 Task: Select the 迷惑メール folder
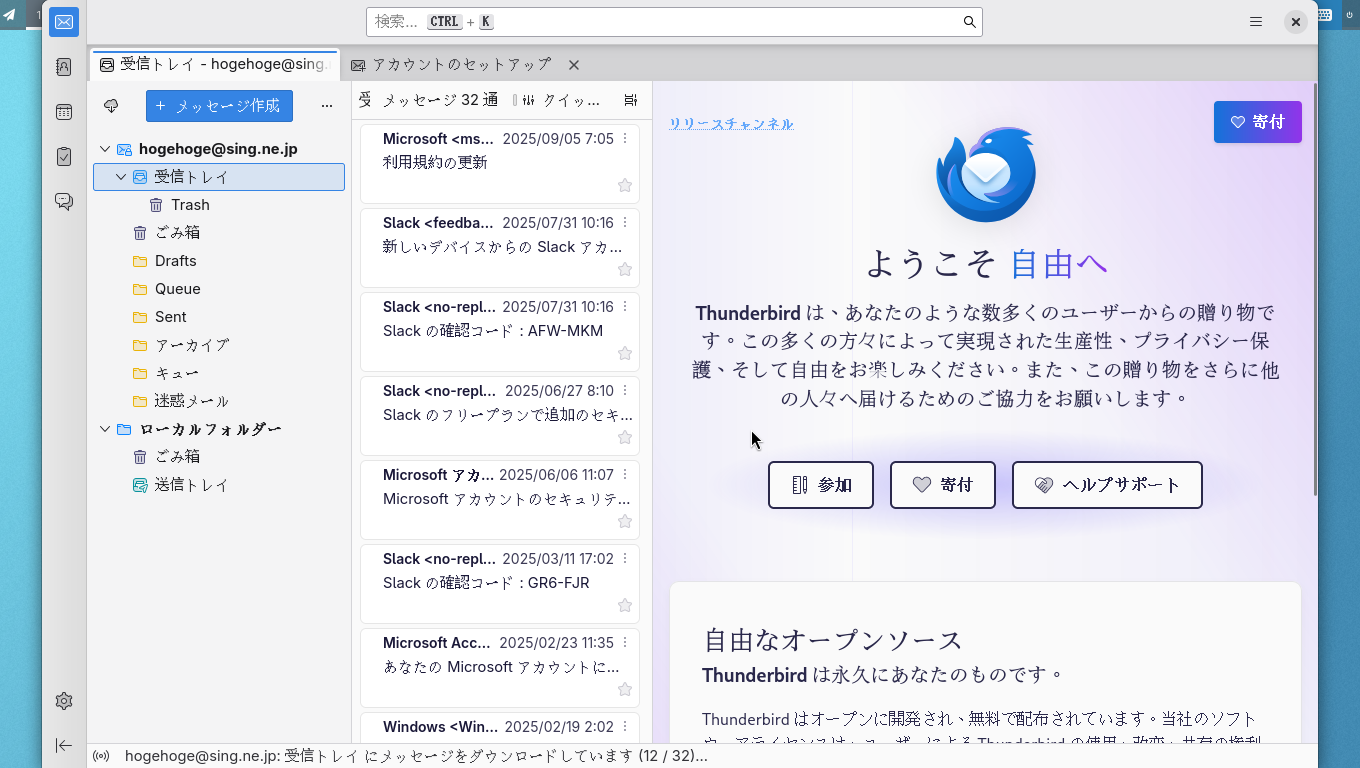[219, 401]
